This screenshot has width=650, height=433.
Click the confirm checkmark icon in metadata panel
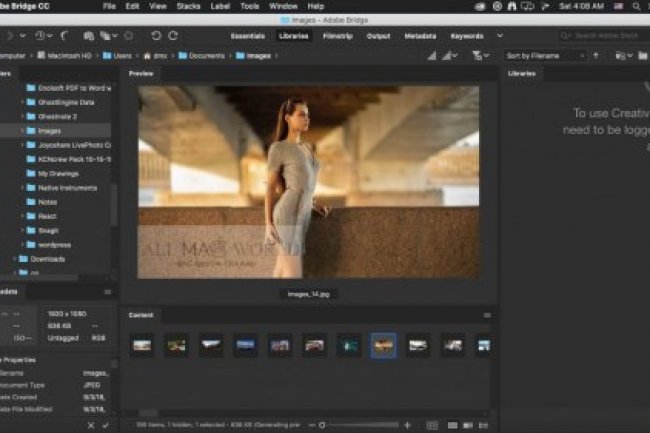(106, 424)
